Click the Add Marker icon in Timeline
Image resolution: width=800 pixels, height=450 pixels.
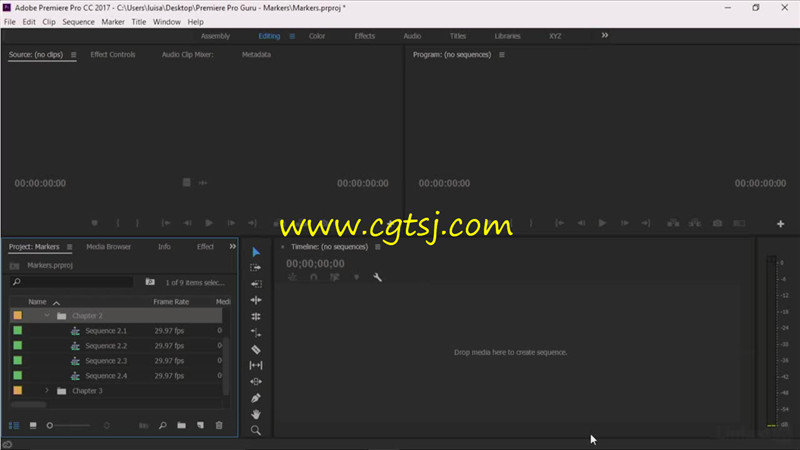pos(357,277)
